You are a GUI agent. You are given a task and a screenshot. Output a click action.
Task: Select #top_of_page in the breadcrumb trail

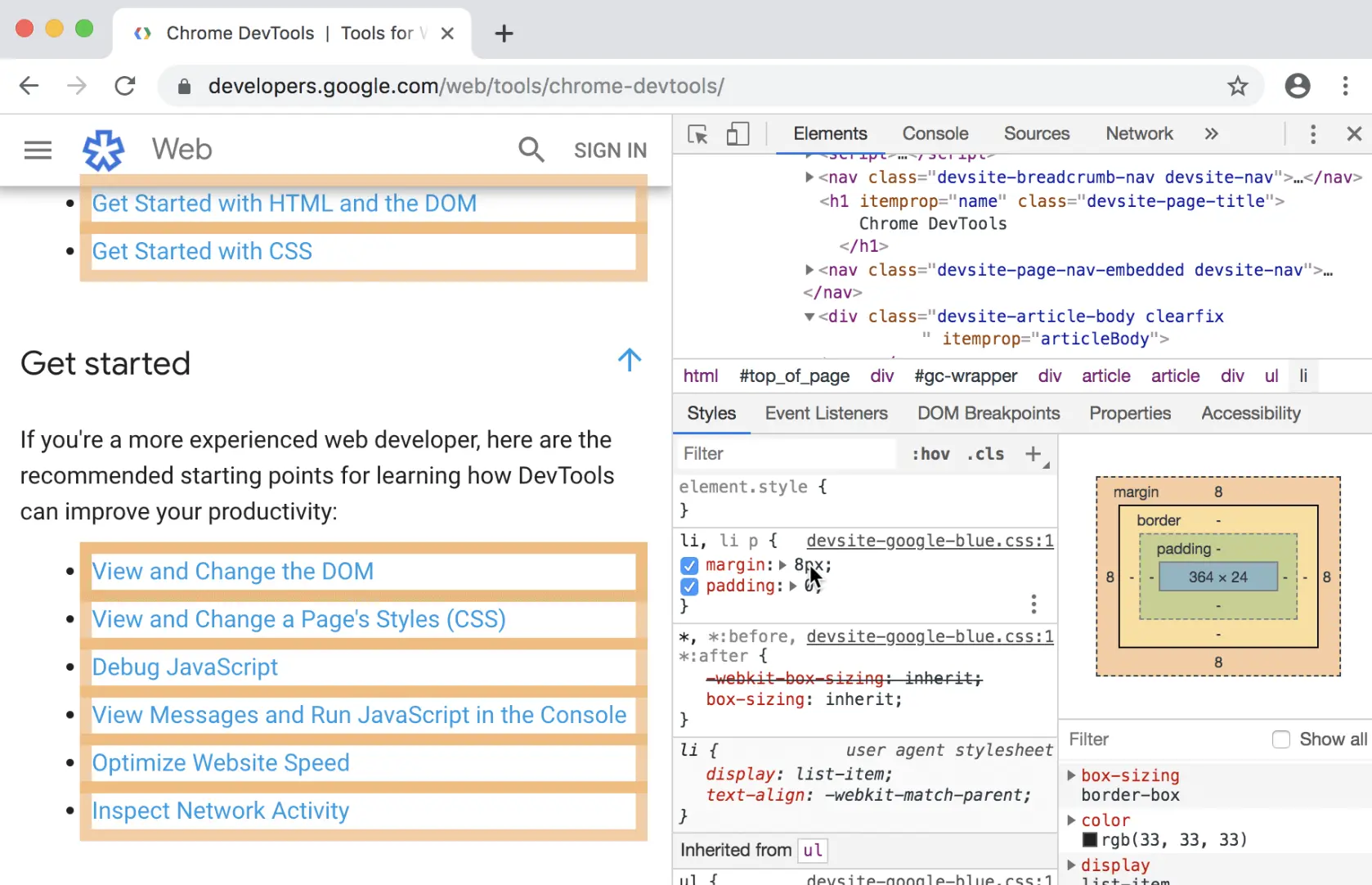pos(795,376)
